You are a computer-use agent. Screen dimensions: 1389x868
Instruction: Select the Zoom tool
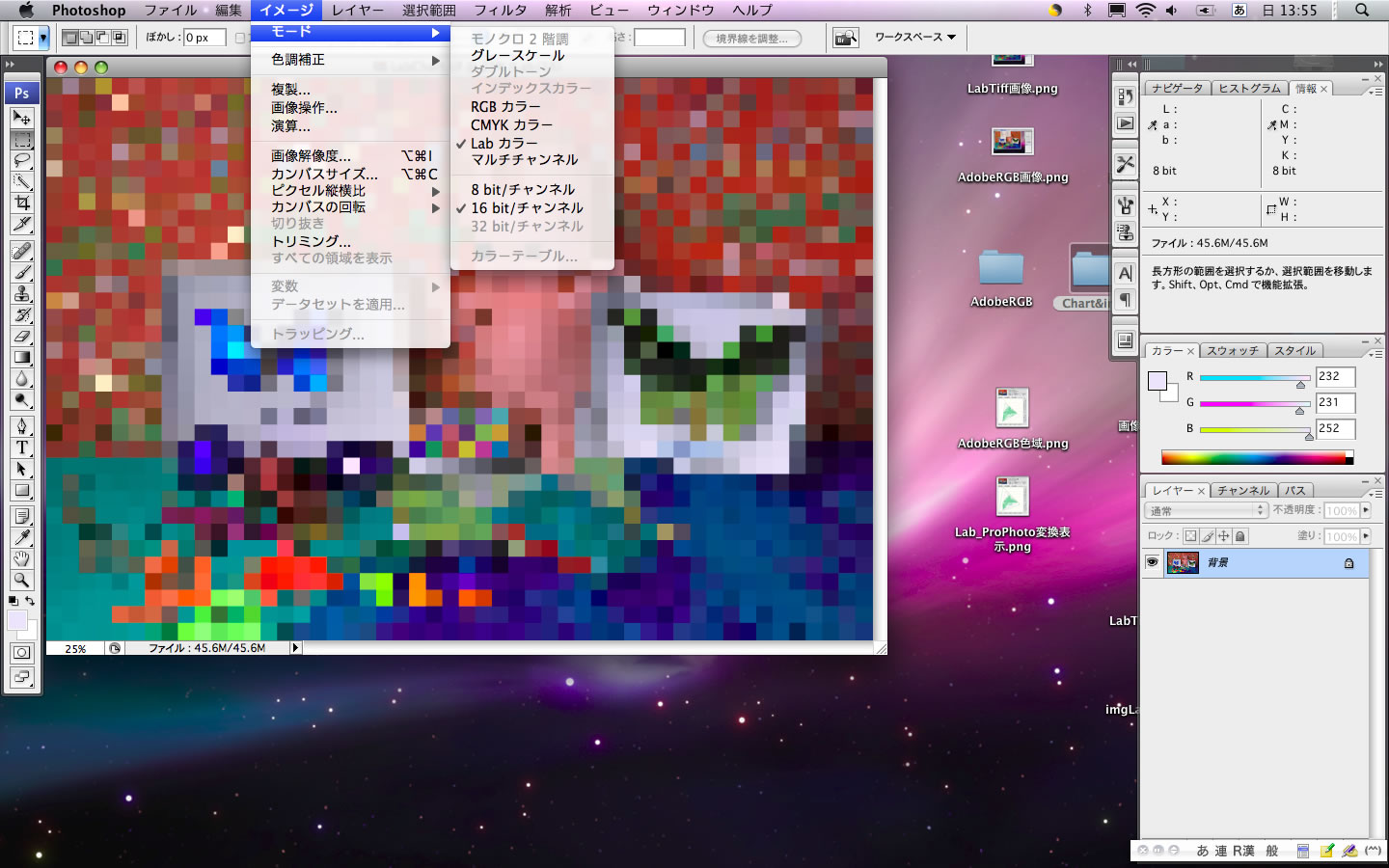[21, 581]
